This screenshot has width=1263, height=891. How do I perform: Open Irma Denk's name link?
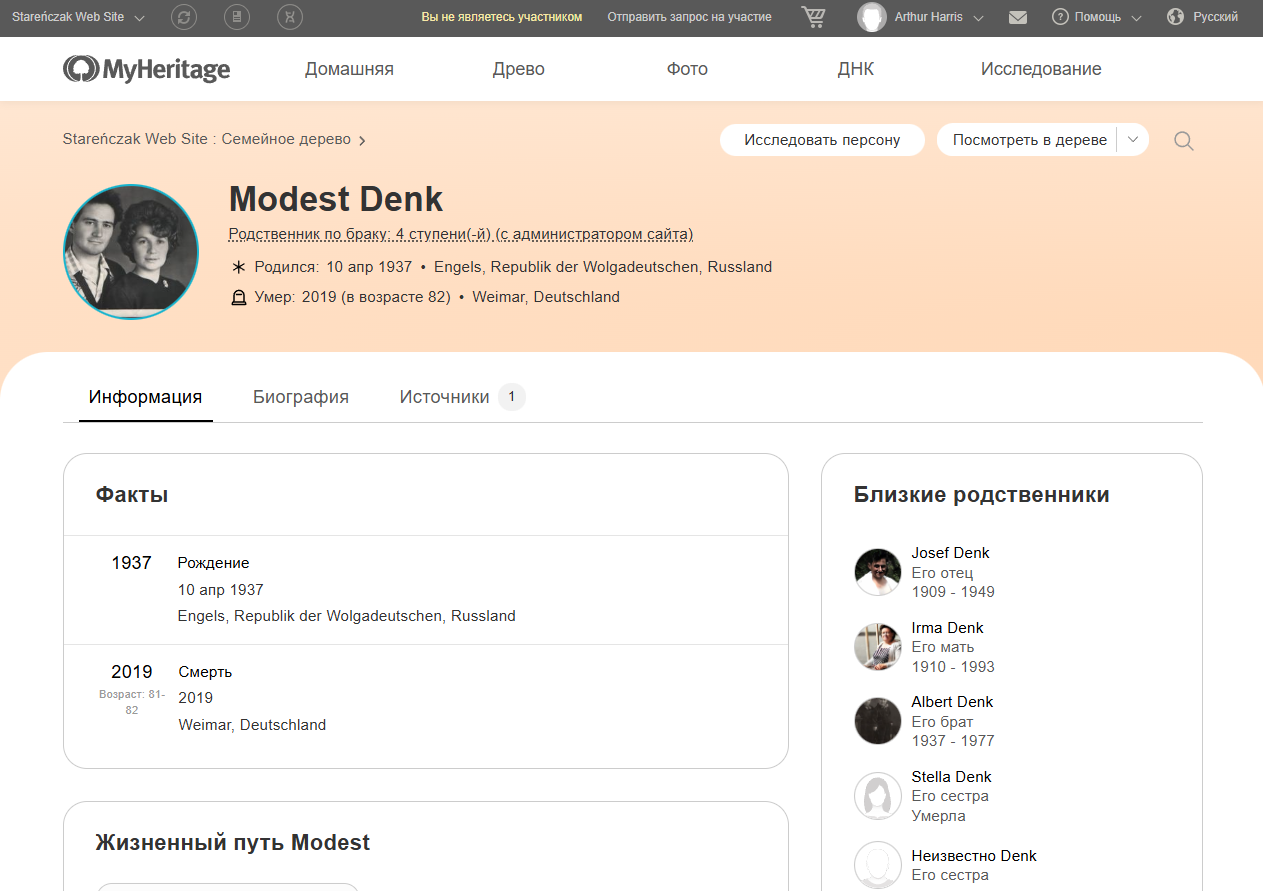(947, 628)
